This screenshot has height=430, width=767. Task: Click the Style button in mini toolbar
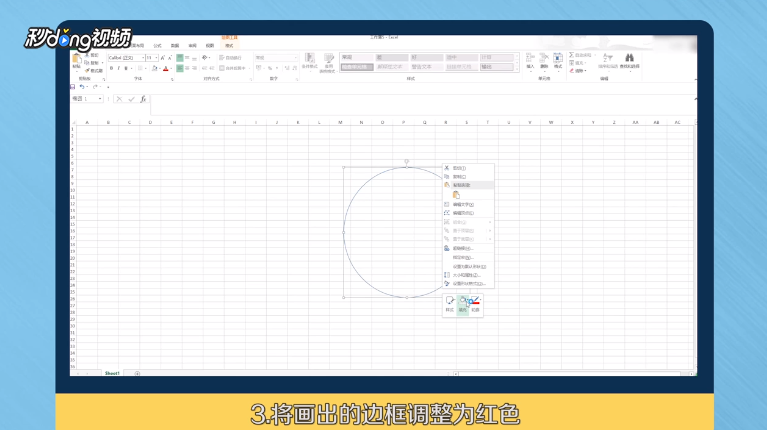pos(450,305)
